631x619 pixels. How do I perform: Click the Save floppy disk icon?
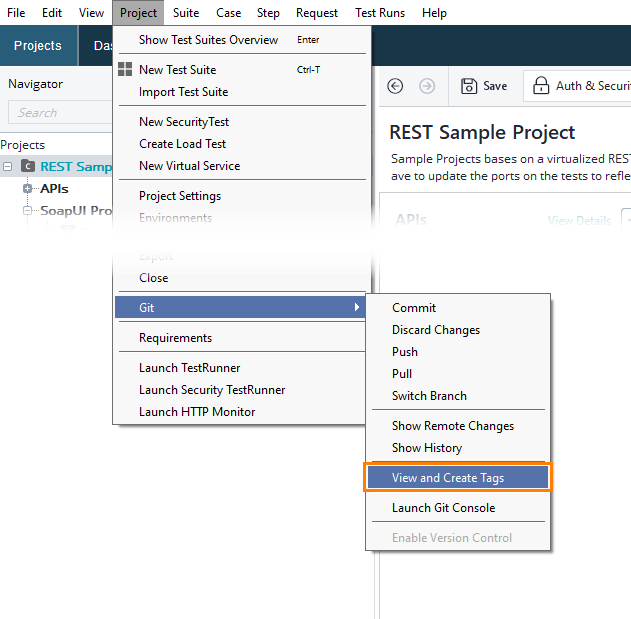click(x=468, y=86)
